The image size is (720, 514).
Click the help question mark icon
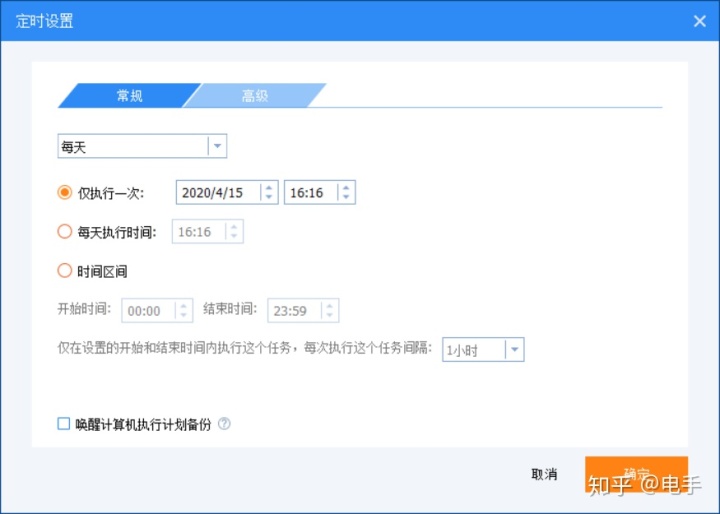(x=224, y=424)
